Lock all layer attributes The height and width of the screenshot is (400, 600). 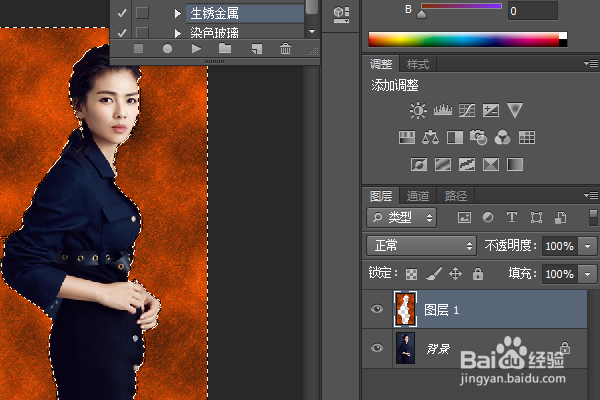(x=478, y=274)
